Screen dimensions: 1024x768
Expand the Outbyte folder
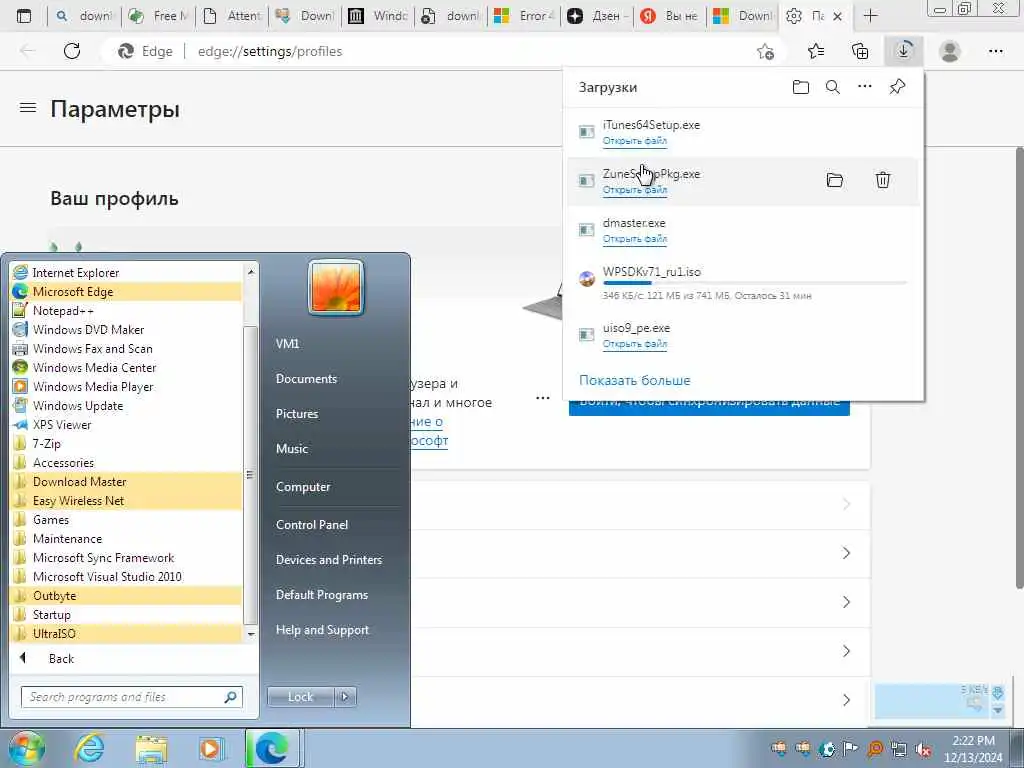(127, 596)
